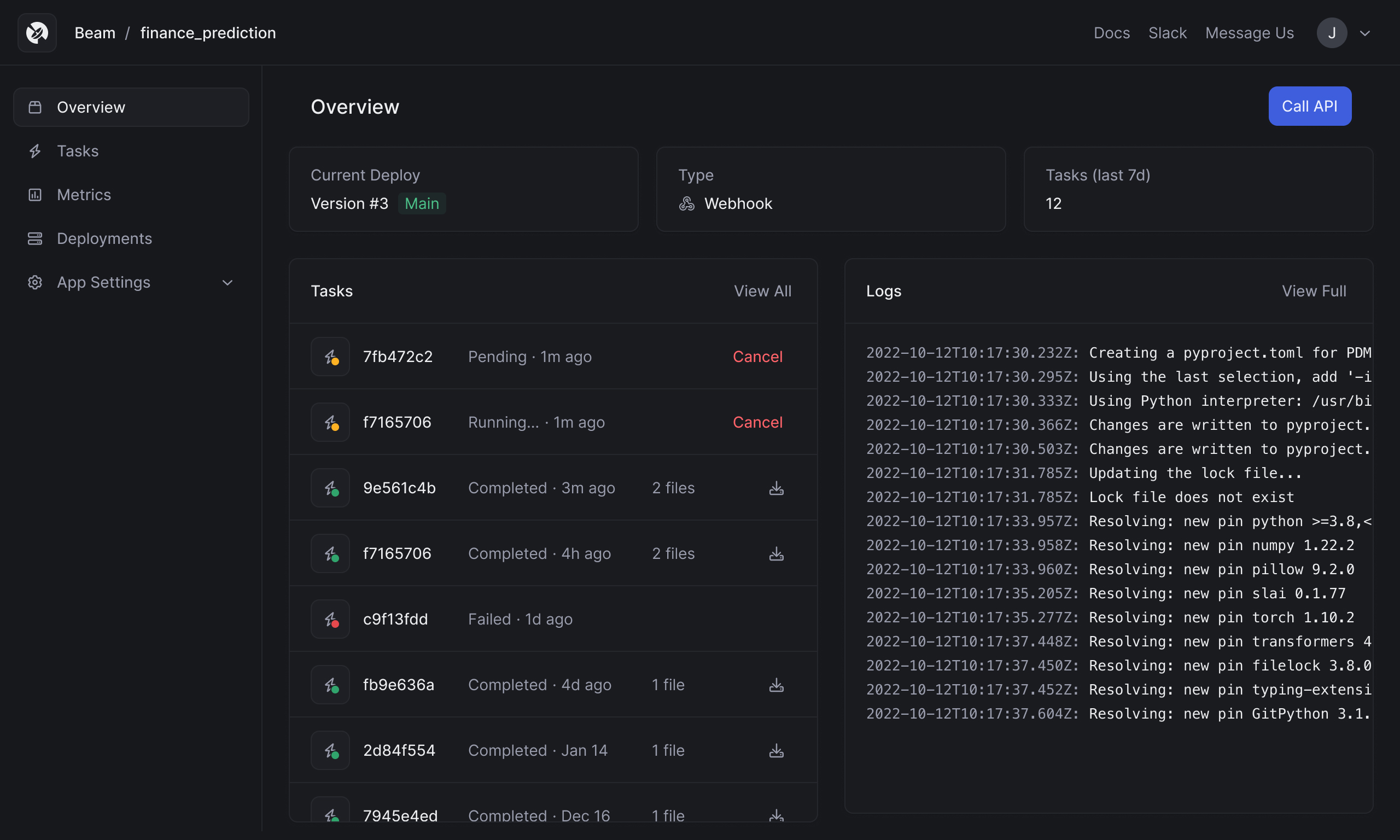This screenshot has width=1400, height=840.
Task: Open the Docs link
Action: click(x=1111, y=33)
